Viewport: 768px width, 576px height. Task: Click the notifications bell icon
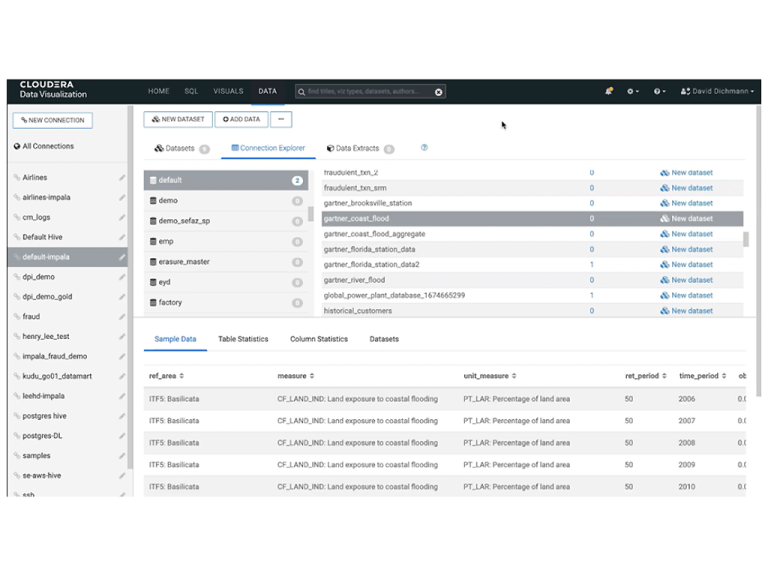coord(608,91)
